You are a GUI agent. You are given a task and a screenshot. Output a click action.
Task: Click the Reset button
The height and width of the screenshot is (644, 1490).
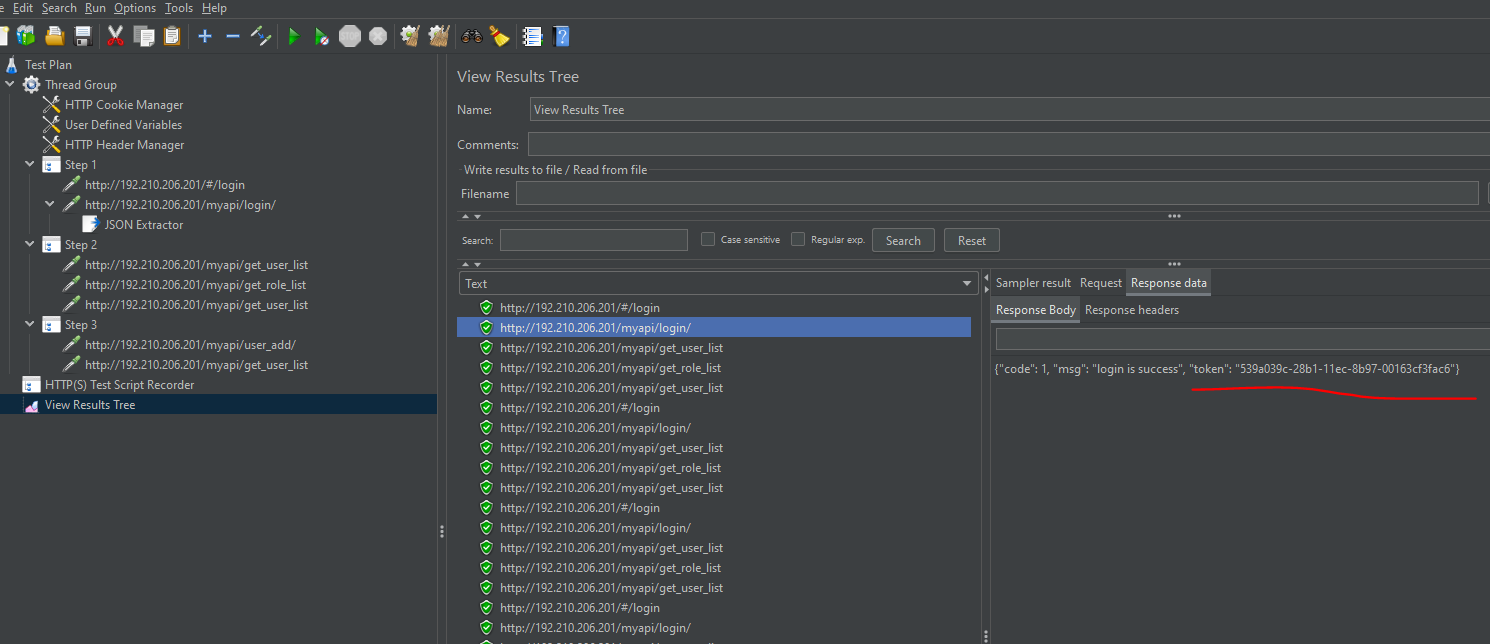(971, 240)
